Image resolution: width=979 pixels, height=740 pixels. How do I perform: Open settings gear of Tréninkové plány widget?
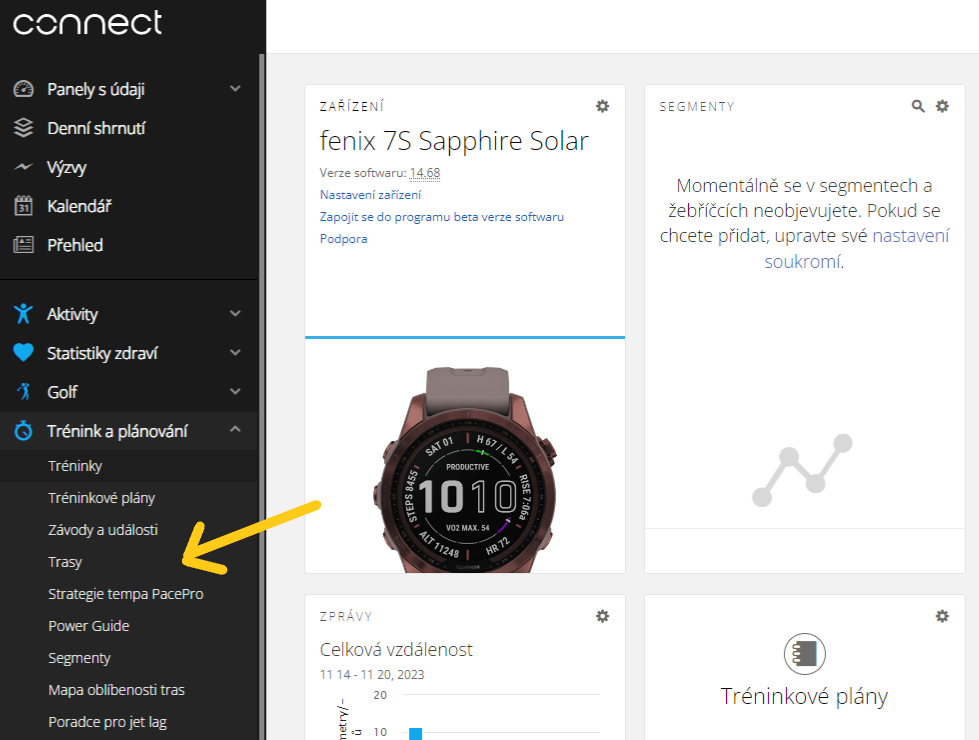942,616
